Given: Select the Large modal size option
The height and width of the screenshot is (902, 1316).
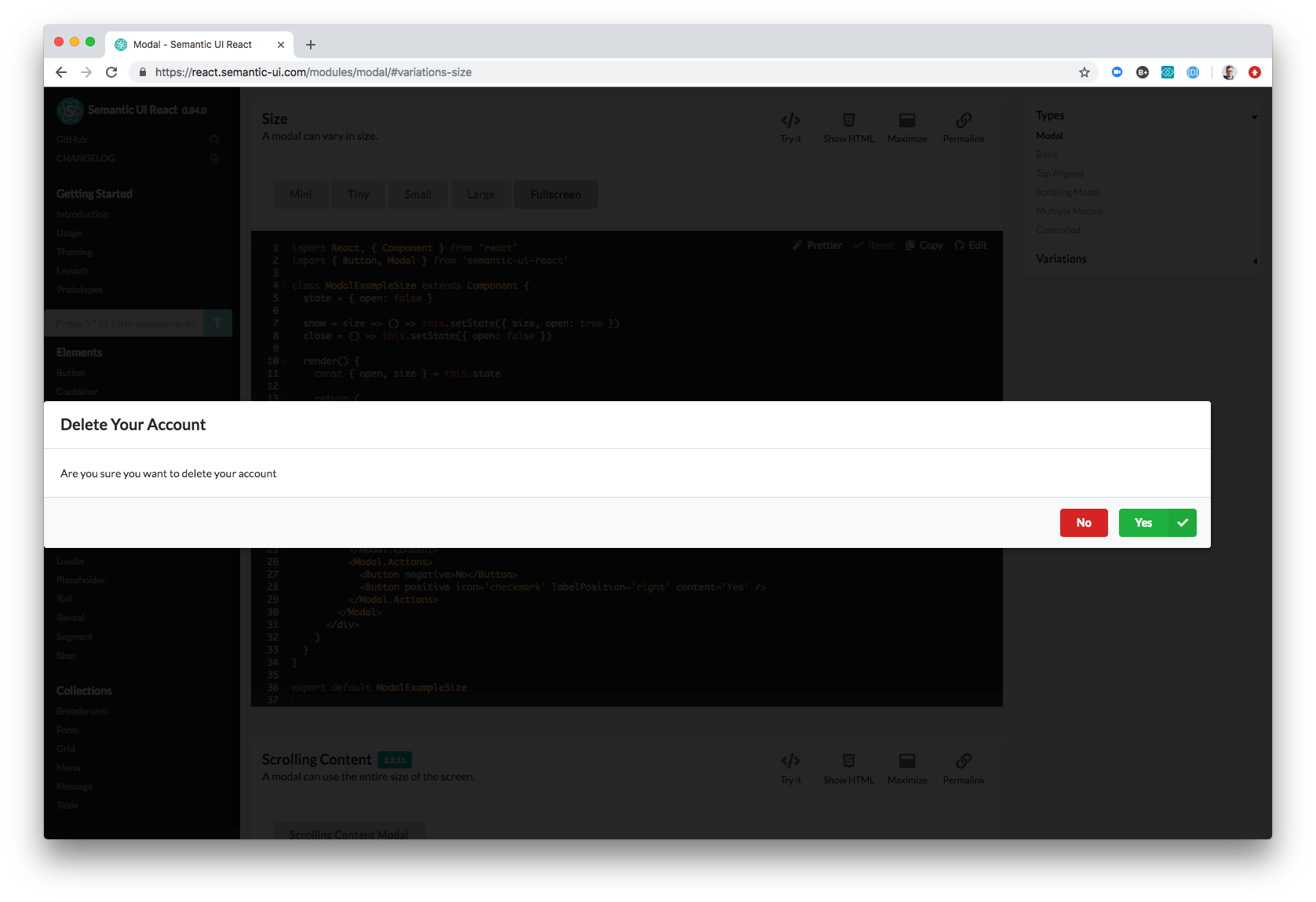Looking at the screenshot, I should pyautogui.click(x=481, y=194).
